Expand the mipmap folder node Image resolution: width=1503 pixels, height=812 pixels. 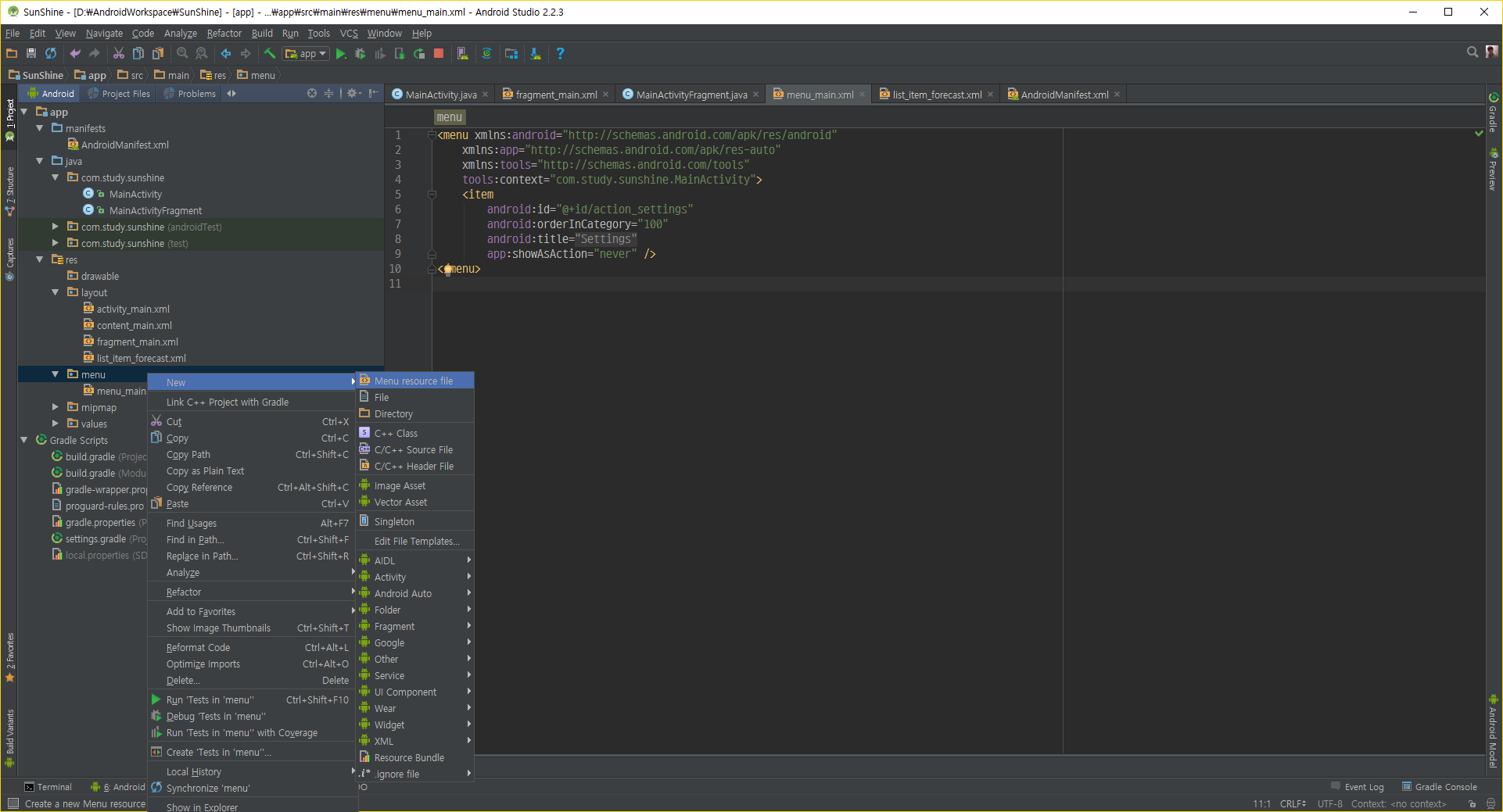(x=56, y=407)
